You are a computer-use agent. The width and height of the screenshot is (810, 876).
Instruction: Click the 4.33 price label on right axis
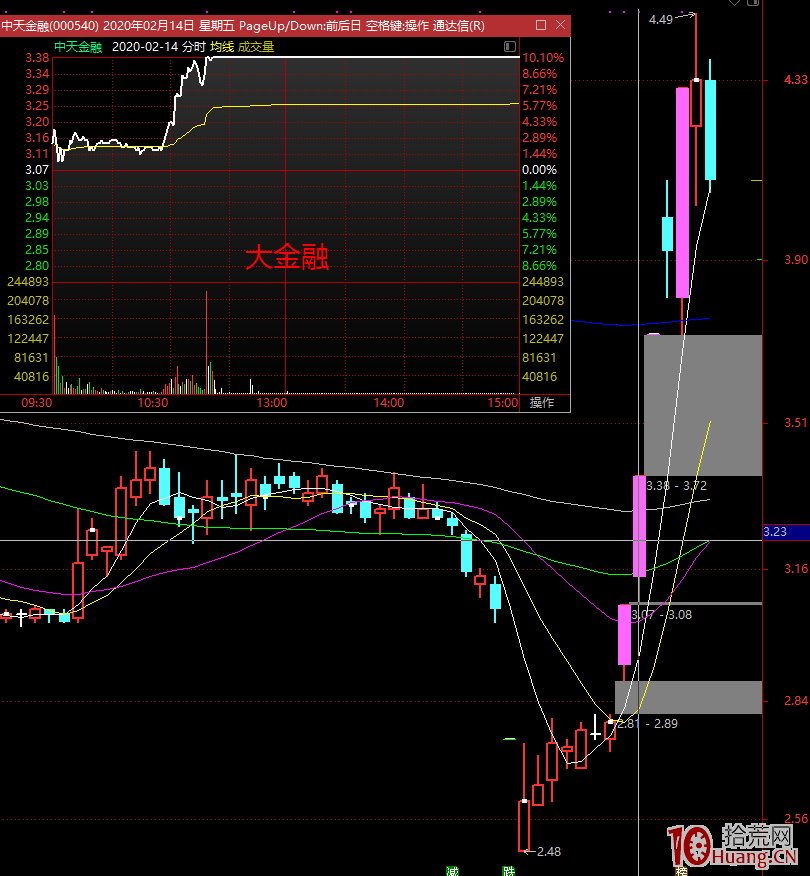[795, 80]
